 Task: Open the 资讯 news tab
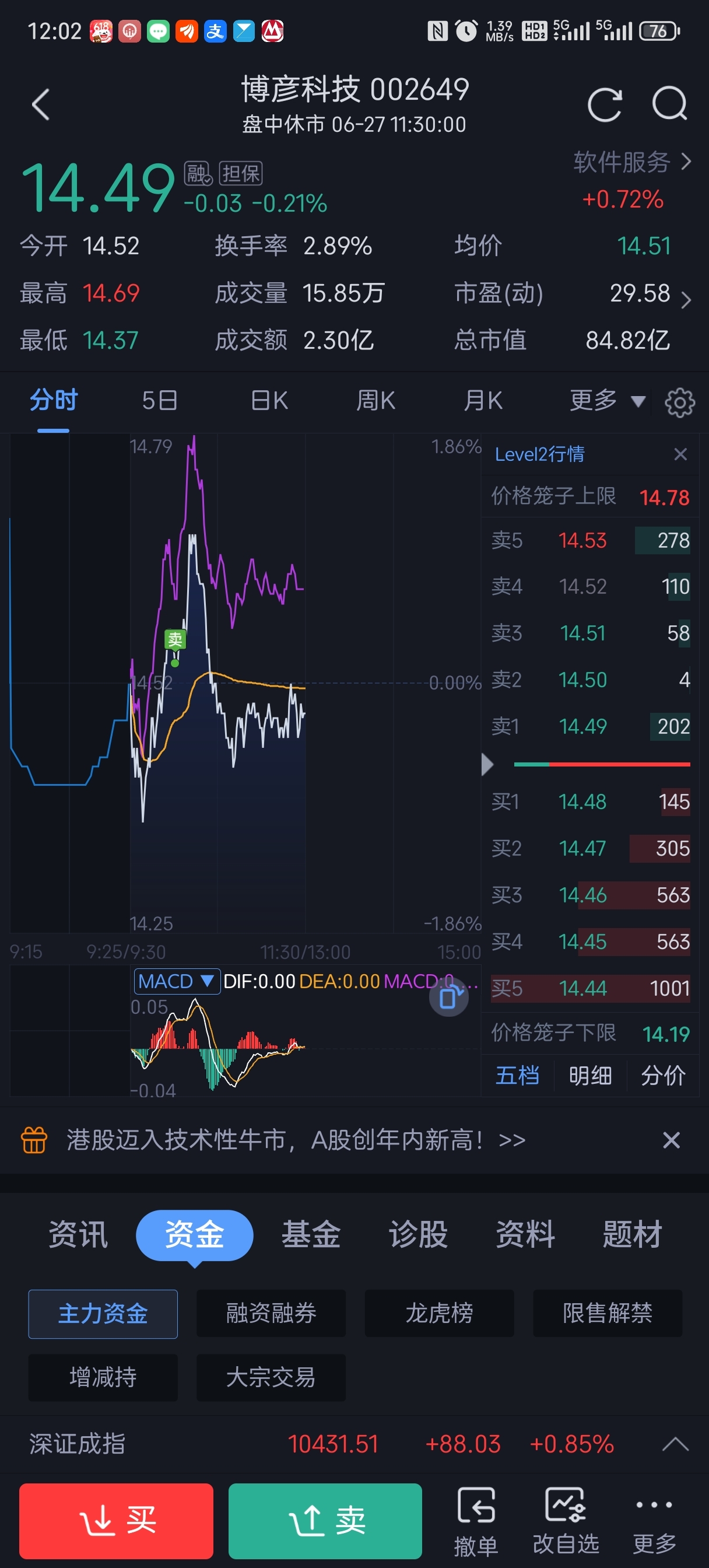click(x=79, y=1234)
